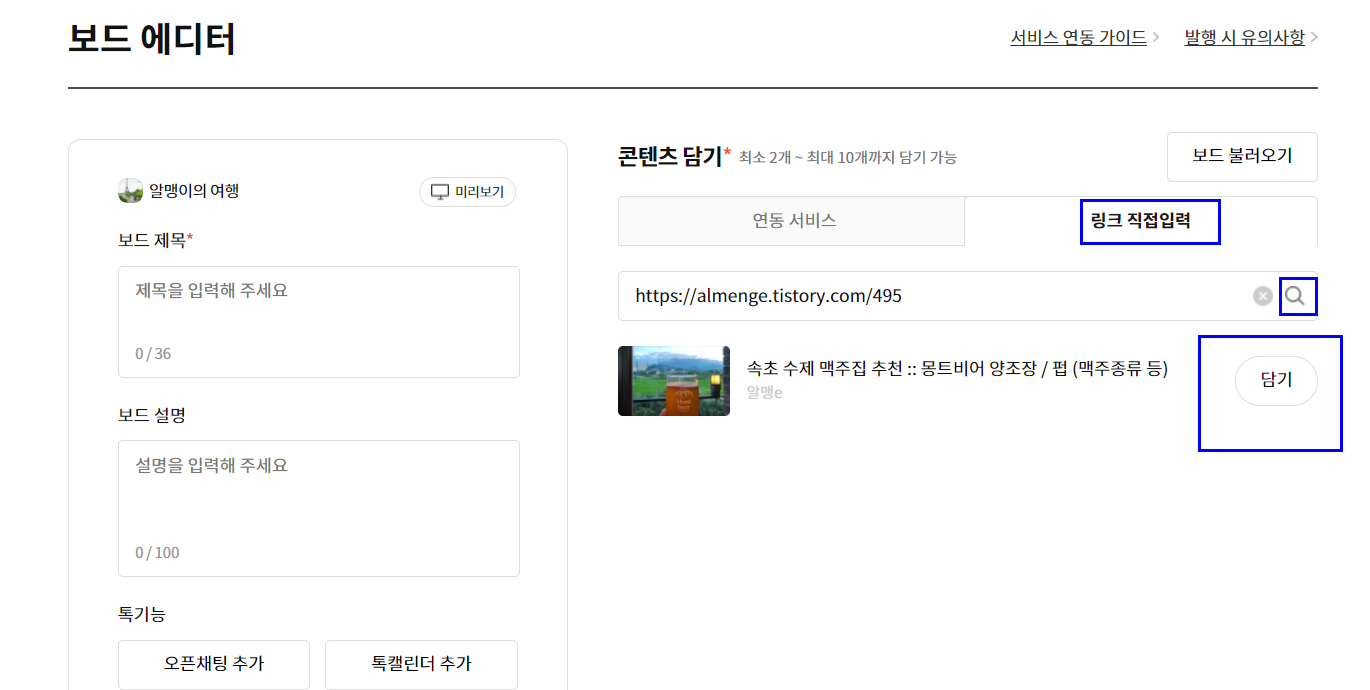
Task: Add the content with 담기 button
Action: point(1276,380)
